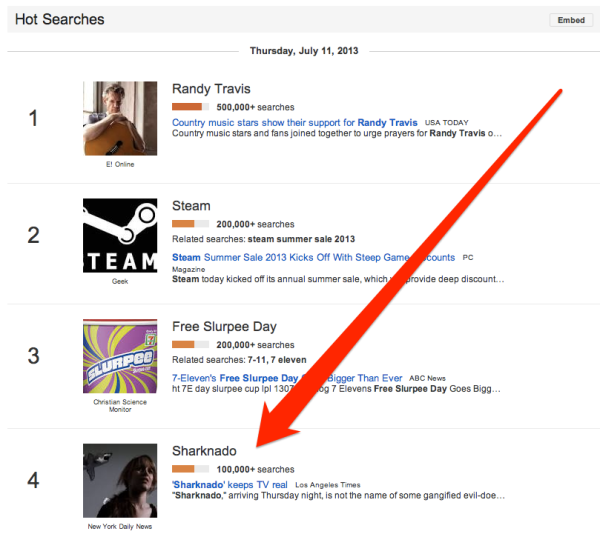Click the 'Geek' image source caption

120,281
